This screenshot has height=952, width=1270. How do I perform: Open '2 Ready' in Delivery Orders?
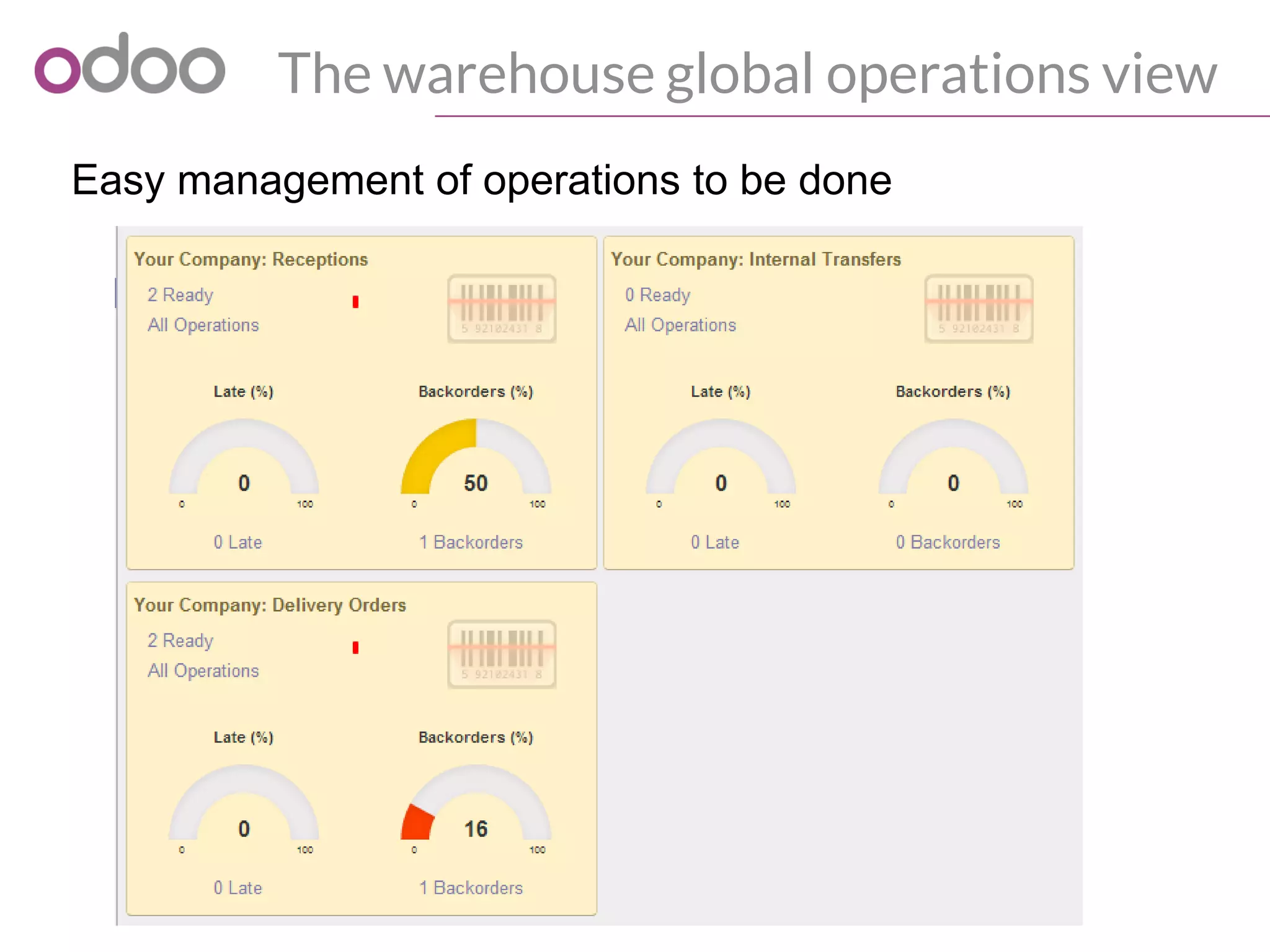pos(180,641)
